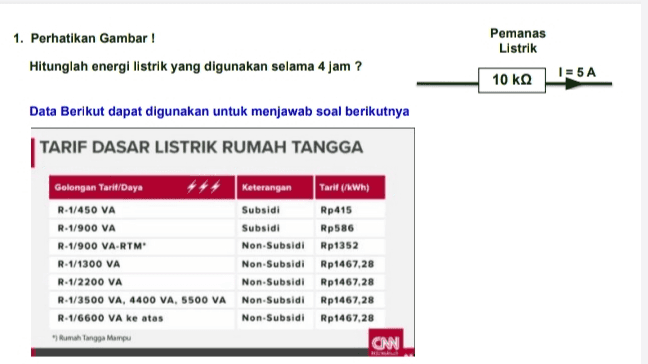Click the 'Rp415' tariff value
648x364 pixels.
point(336,210)
